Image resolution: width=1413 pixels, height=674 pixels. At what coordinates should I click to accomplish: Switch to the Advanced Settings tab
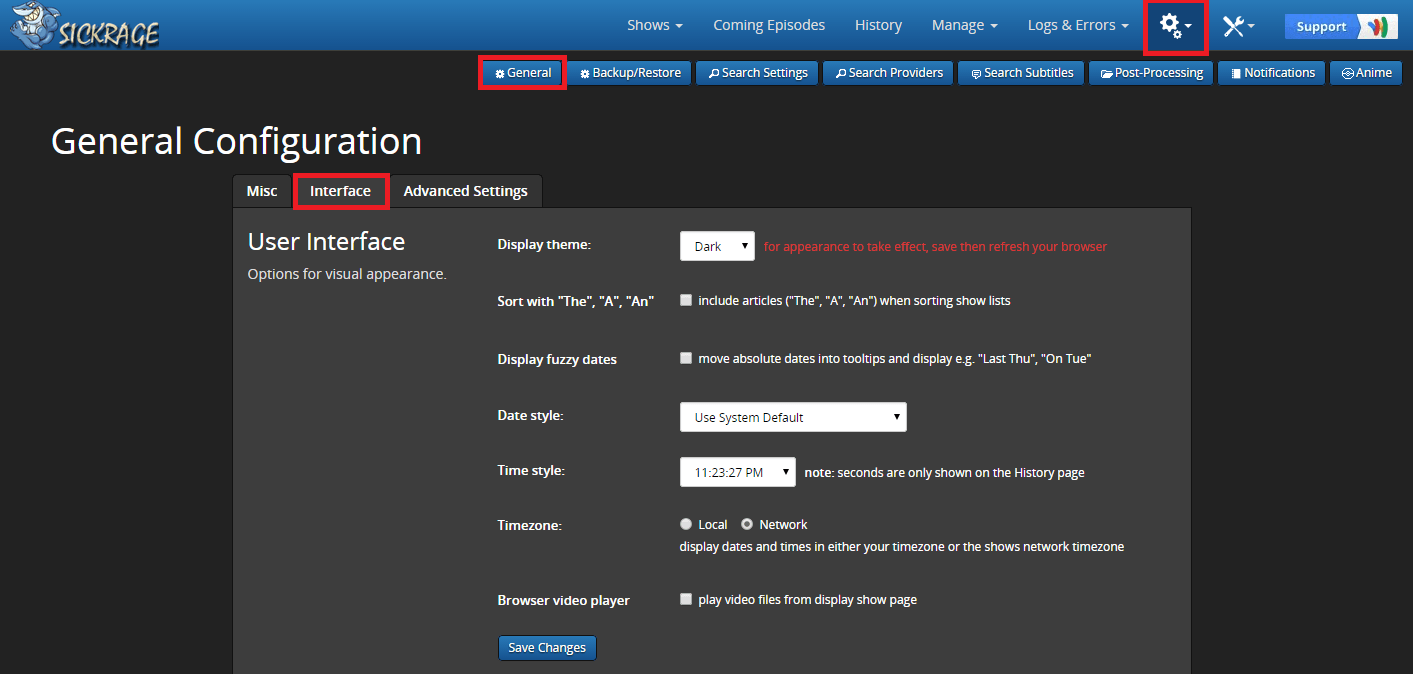point(465,191)
